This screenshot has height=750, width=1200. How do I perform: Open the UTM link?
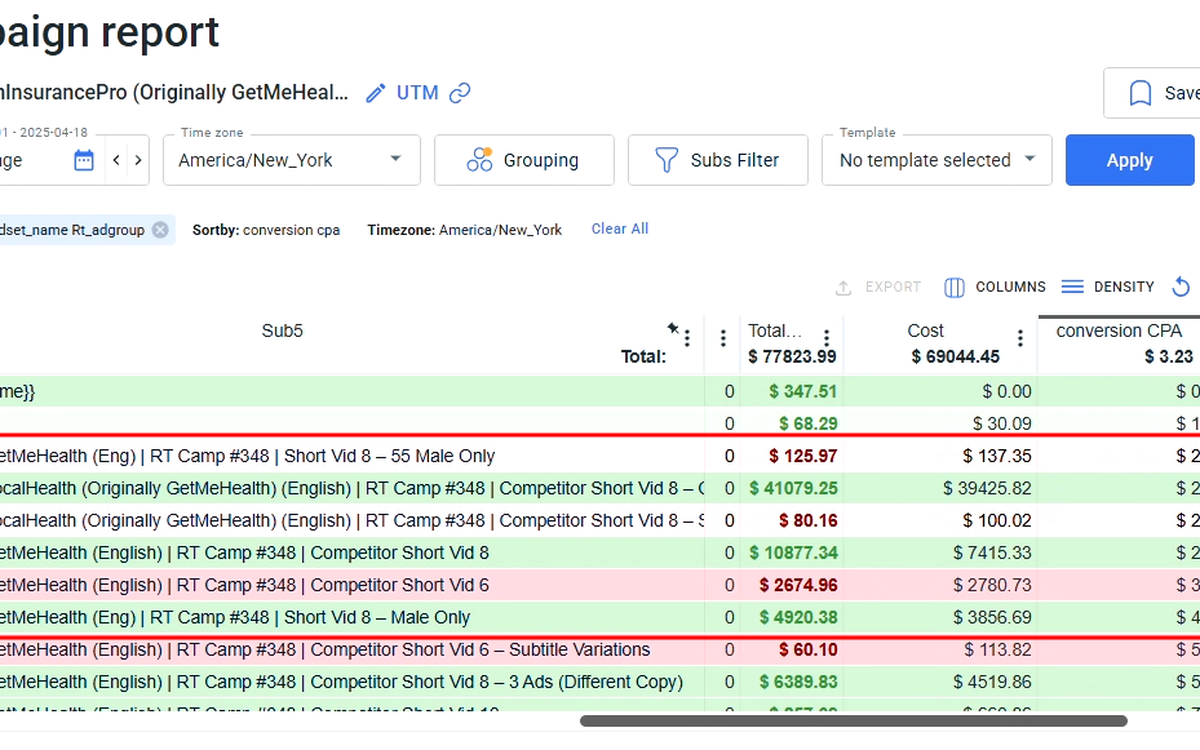coord(418,93)
